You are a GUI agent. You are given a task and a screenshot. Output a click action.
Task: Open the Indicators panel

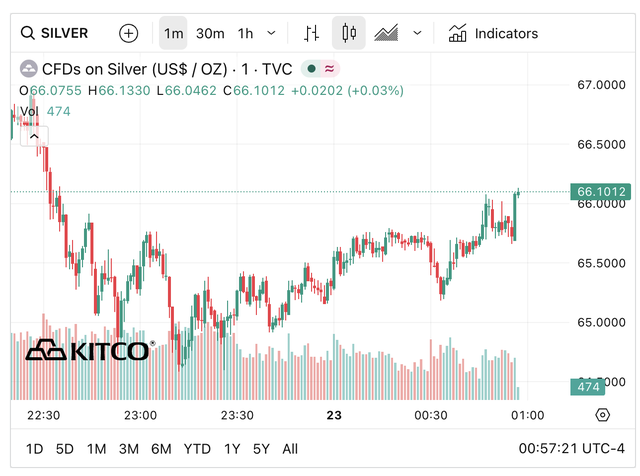pos(493,33)
